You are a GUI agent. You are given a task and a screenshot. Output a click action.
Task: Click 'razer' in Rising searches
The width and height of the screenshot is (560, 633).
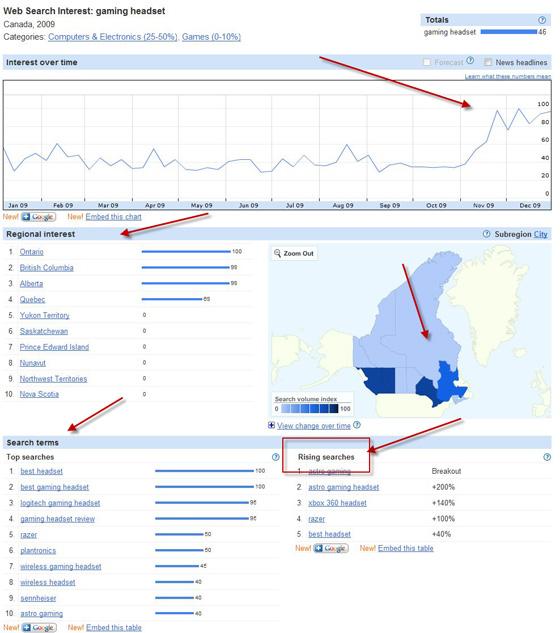point(317,519)
